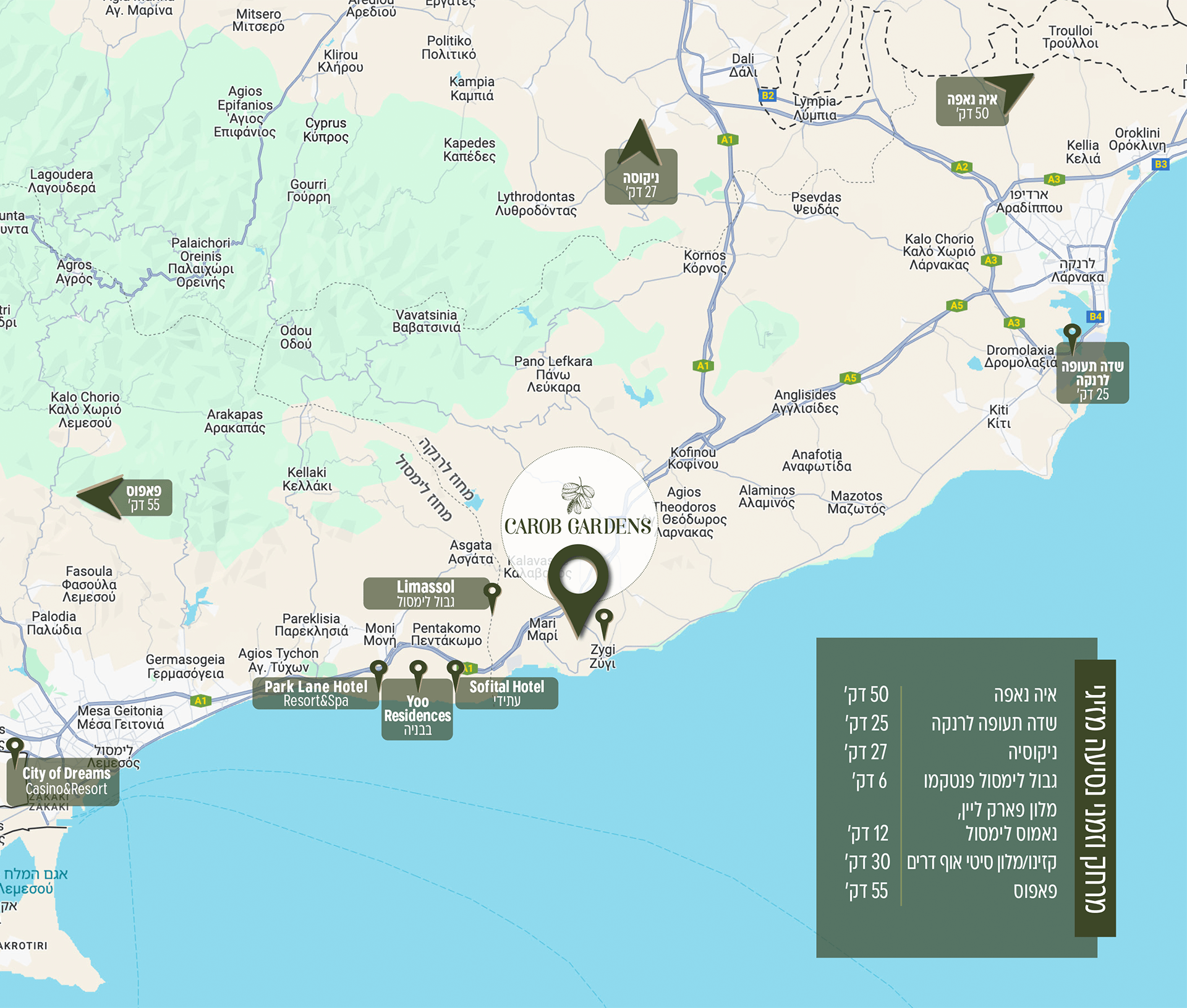The height and width of the screenshot is (1008, 1187).
Task: Click the City of Dreams Casino&Resort label
Action: (x=65, y=782)
